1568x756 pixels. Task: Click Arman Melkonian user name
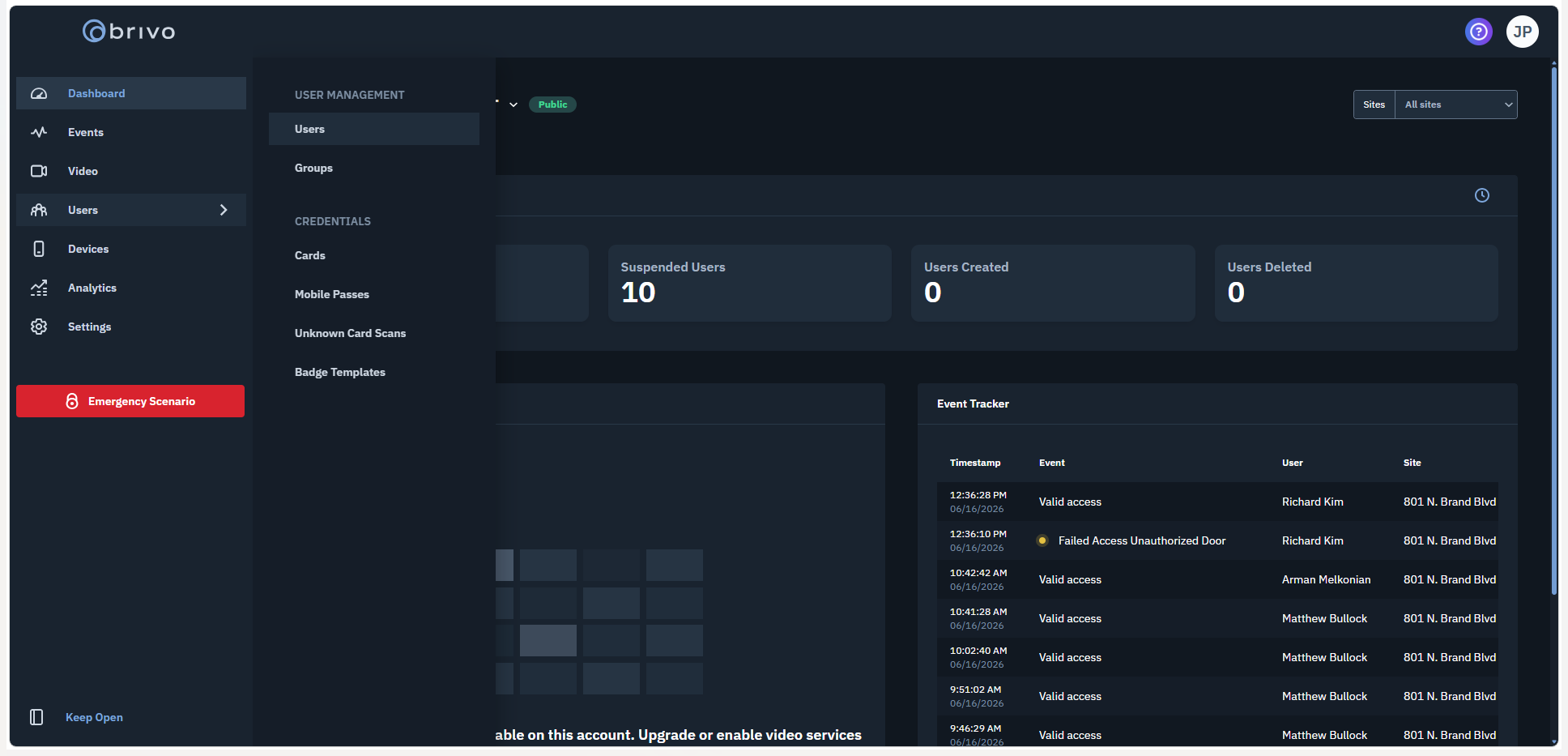[x=1327, y=579]
